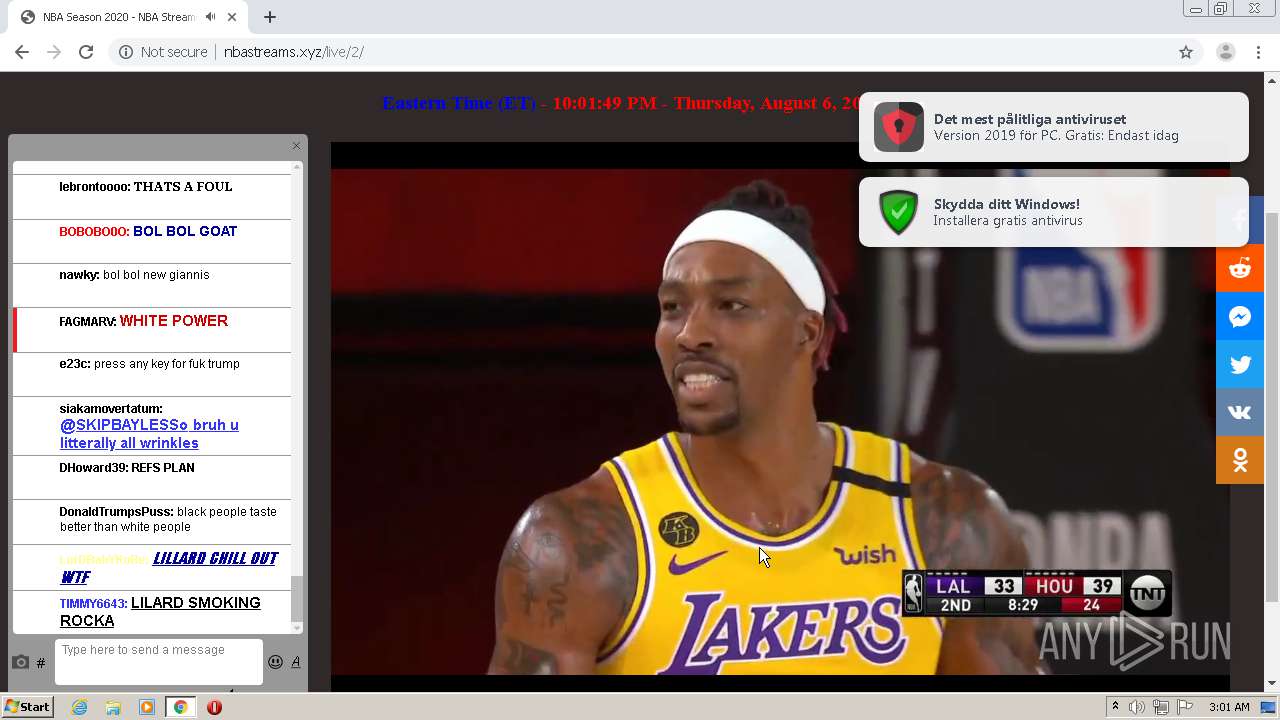The image size is (1280, 720).
Task: Open the system volume control
Action: 1136,707
